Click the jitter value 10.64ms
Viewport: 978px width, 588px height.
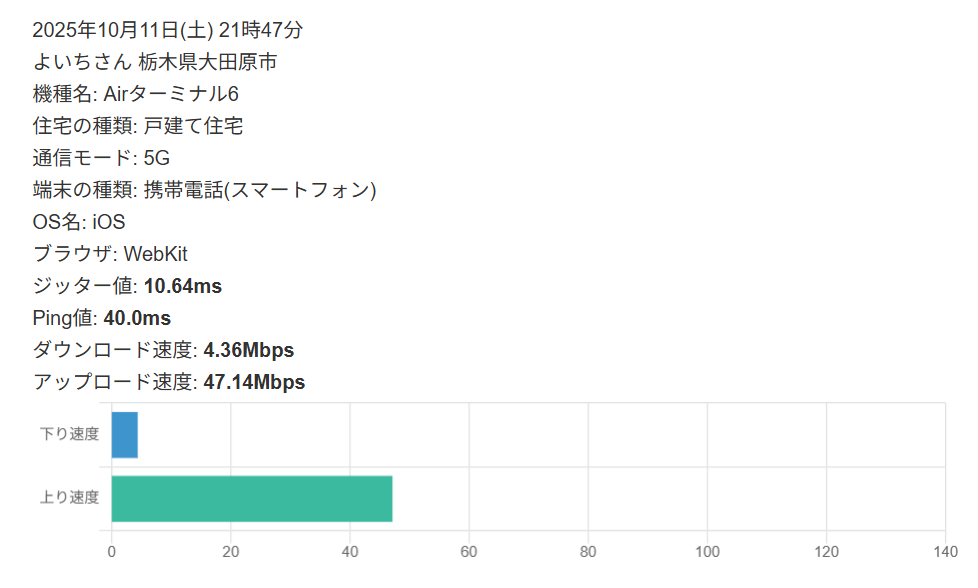tap(183, 287)
